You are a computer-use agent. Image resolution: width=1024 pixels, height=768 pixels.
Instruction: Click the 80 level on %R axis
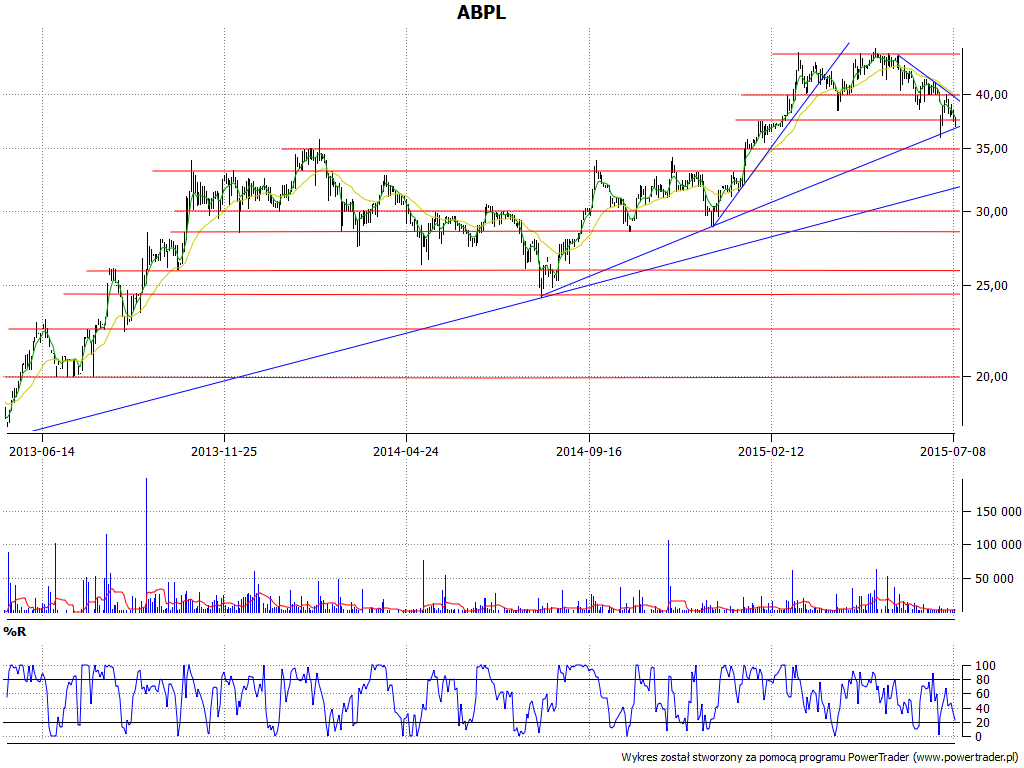click(x=982, y=680)
